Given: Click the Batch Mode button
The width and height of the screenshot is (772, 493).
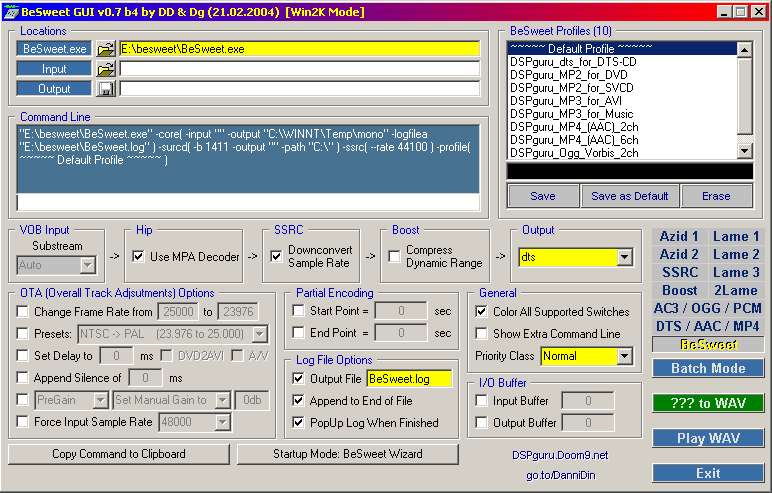Looking at the screenshot, I should (x=708, y=368).
